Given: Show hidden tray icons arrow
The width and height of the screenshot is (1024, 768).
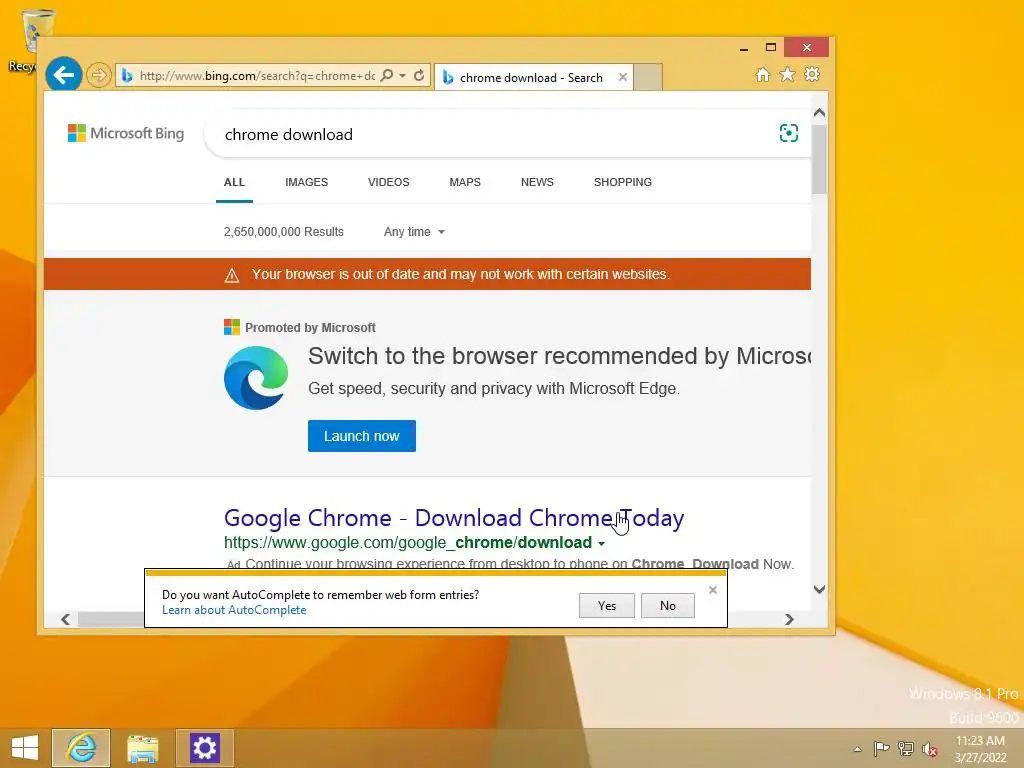Looking at the screenshot, I should [x=857, y=749].
